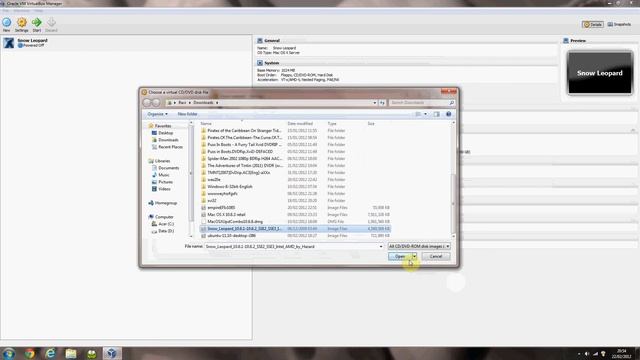Image resolution: width=640 pixels, height=360 pixels.
Task: Select Computer in the navigation pane
Action: coord(164,217)
